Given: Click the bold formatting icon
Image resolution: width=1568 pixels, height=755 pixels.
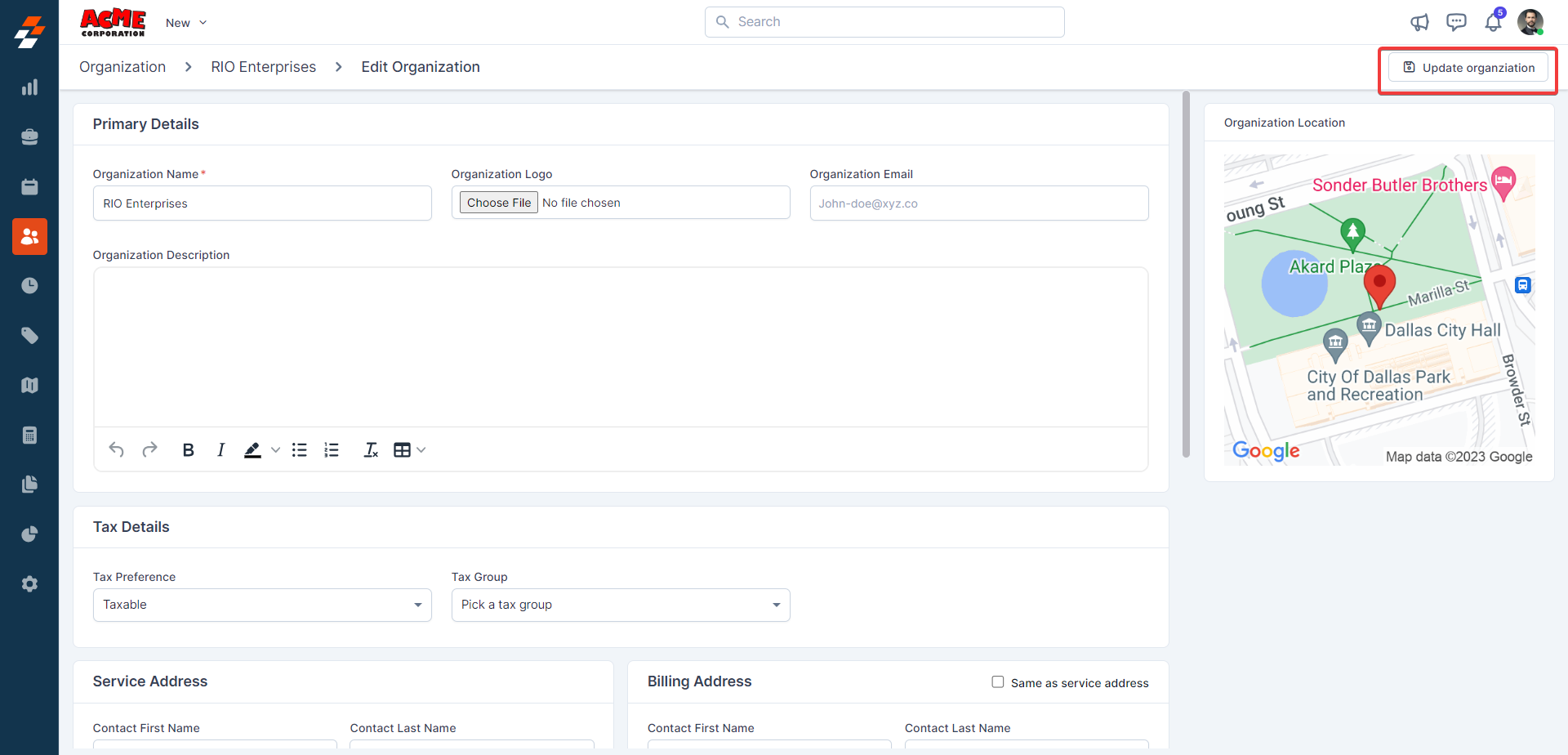Looking at the screenshot, I should tap(188, 450).
